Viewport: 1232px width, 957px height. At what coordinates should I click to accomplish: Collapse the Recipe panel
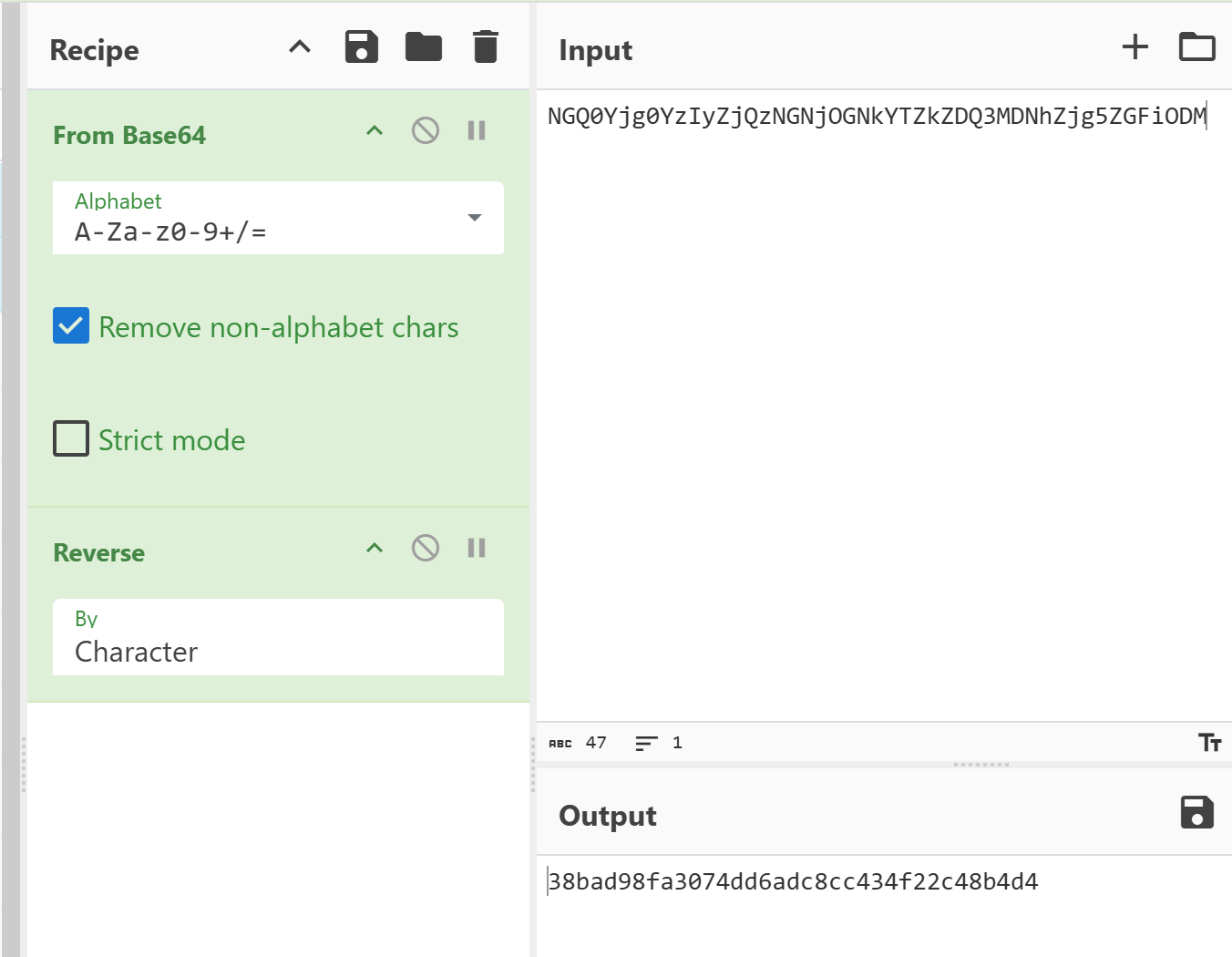[x=300, y=47]
